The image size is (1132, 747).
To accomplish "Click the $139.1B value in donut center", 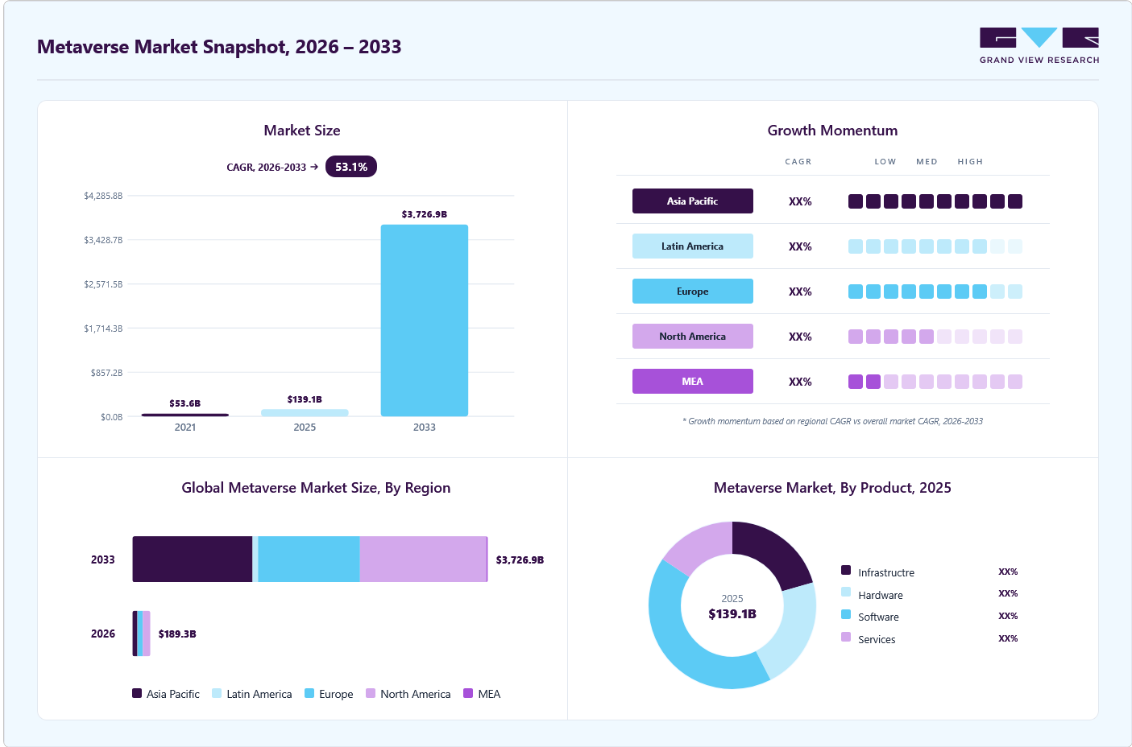I will (732, 614).
